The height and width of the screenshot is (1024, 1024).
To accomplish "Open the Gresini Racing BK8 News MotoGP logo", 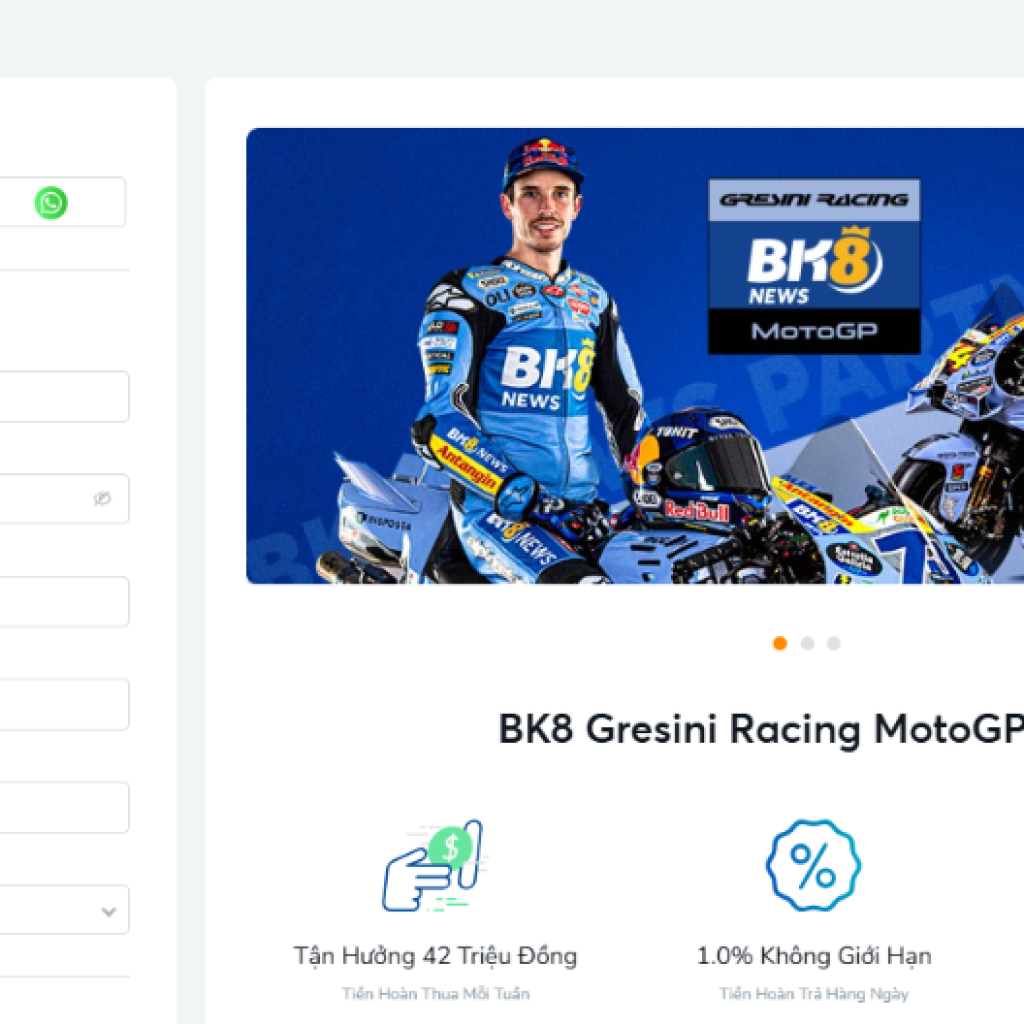I will [x=814, y=266].
